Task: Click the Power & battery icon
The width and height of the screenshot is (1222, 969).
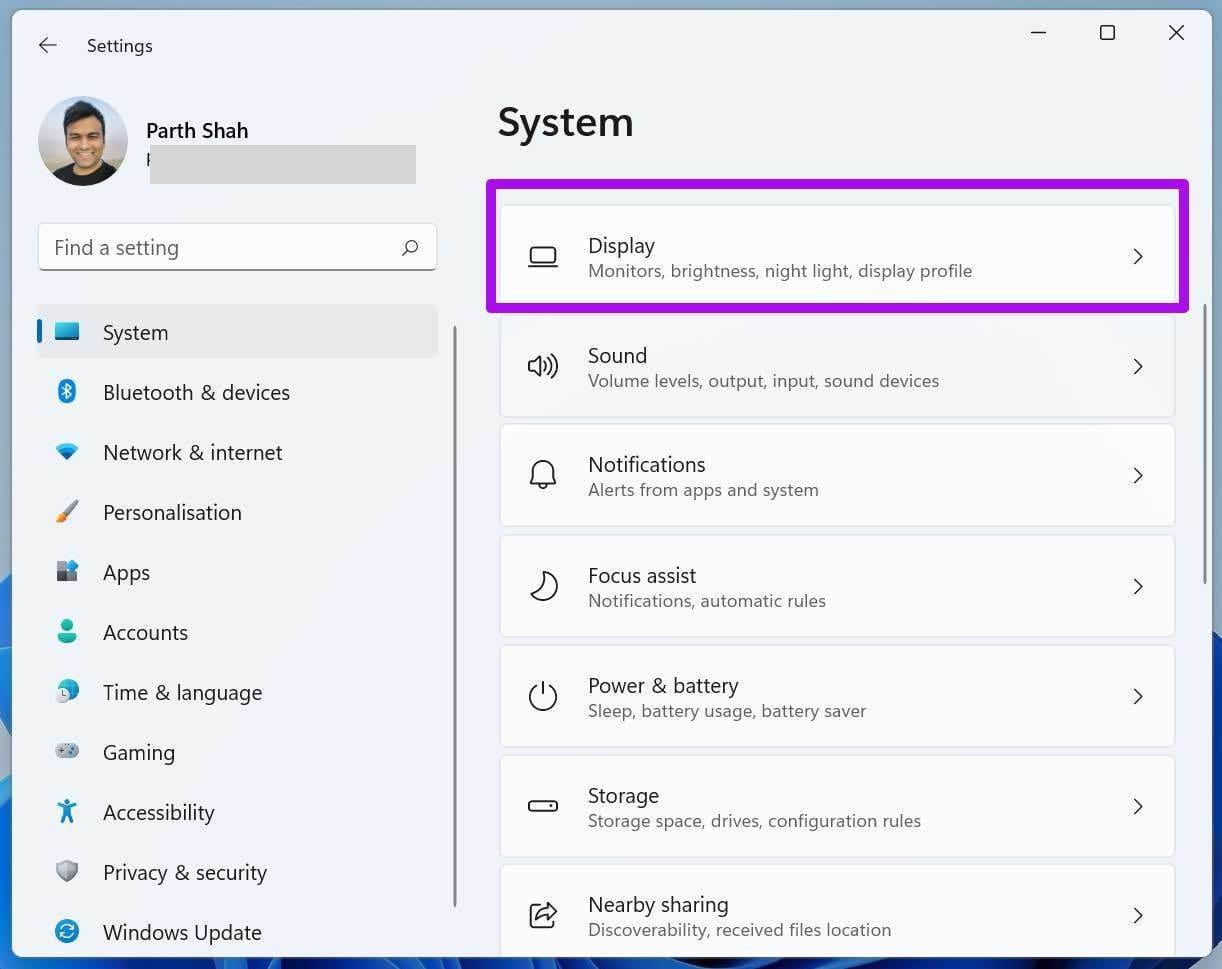Action: 543,696
